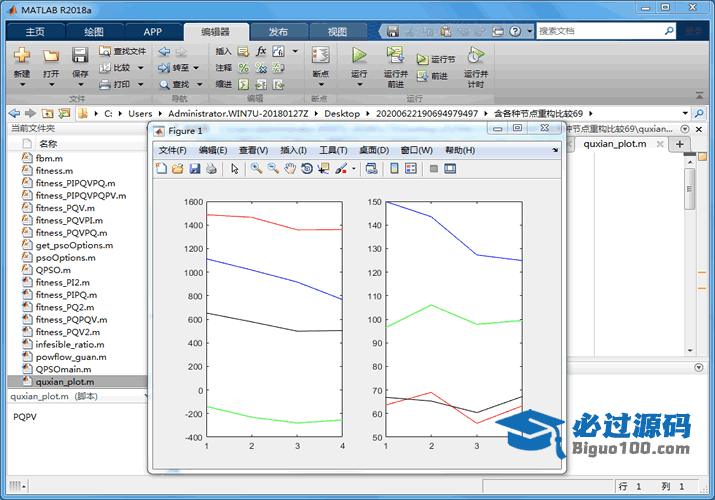The width and height of the screenshot is (715, 500).
Task: Open the brush color dropdown arrow
Action: 354,169
